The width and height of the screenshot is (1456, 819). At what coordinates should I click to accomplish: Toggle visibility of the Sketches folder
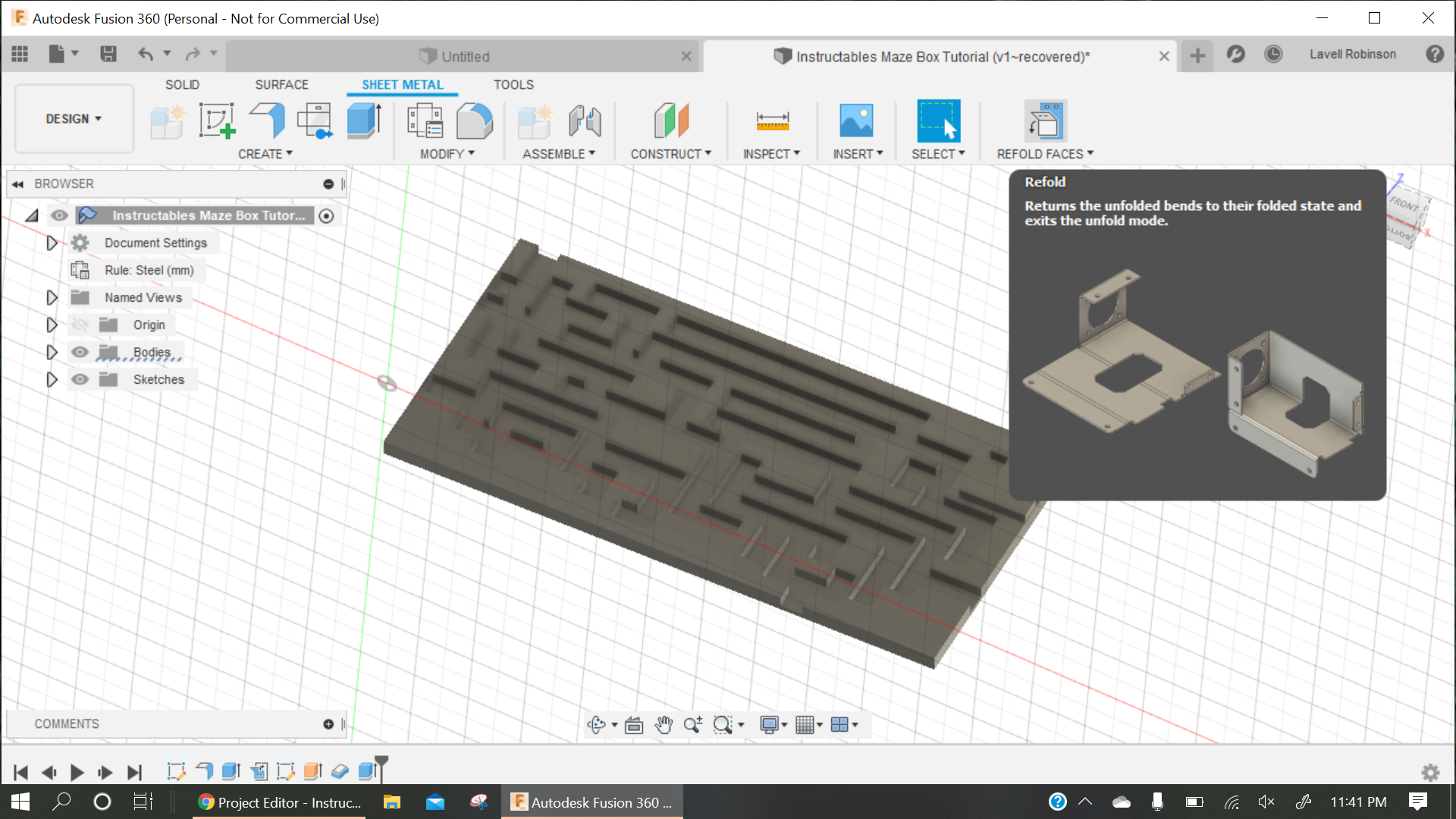coord(80,379)
